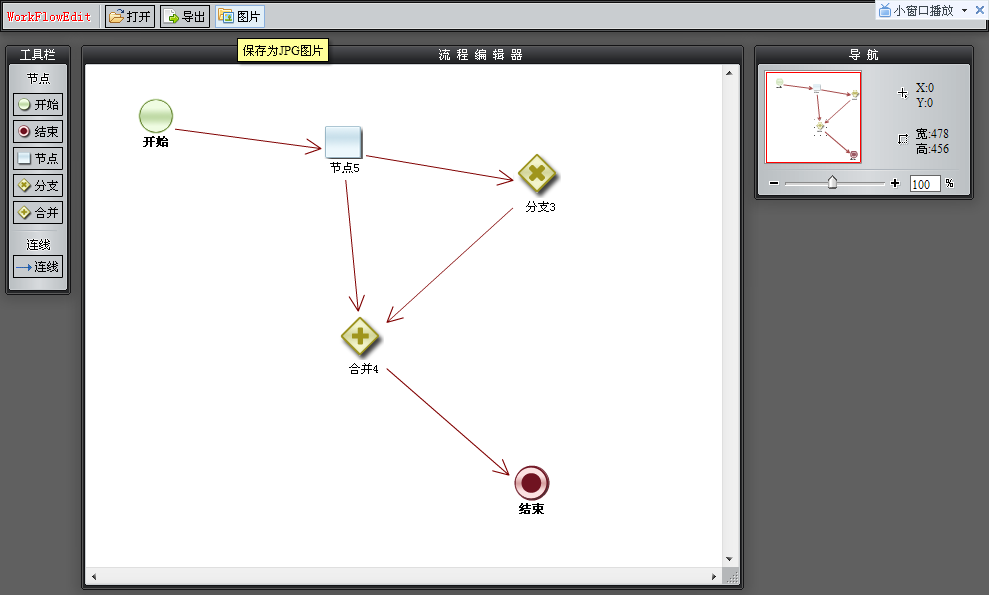Image resolution: width=989 pixels, height=595 pixels.
Task: Click the blue 节点5 rectangle node
Action: pos(343,142)
